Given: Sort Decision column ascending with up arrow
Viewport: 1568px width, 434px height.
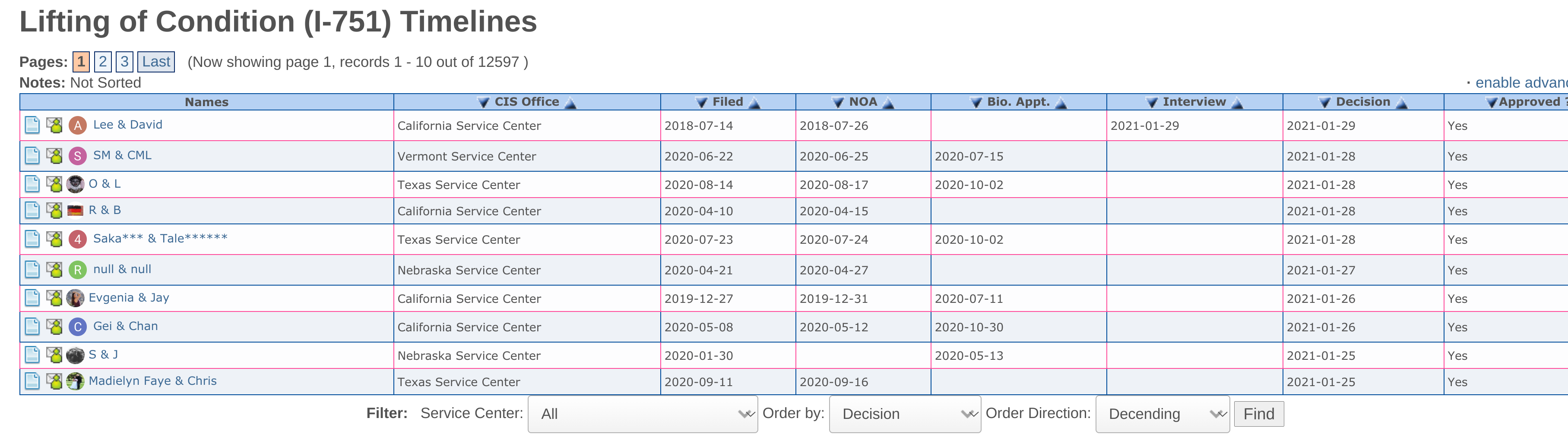Looking at the screenshot, I should tap(1402, 103).
